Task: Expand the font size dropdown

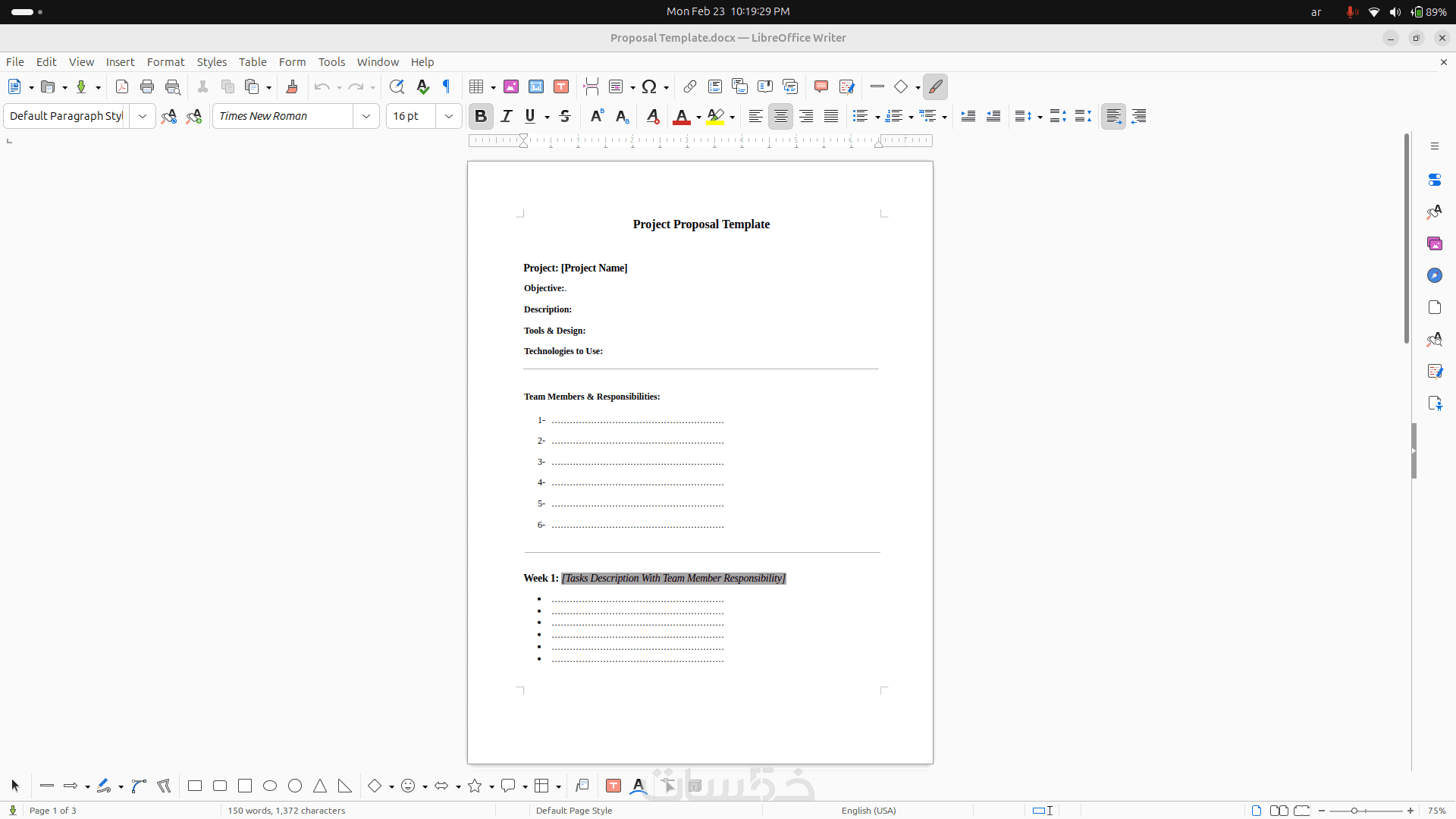Action: tap(449, 116)
